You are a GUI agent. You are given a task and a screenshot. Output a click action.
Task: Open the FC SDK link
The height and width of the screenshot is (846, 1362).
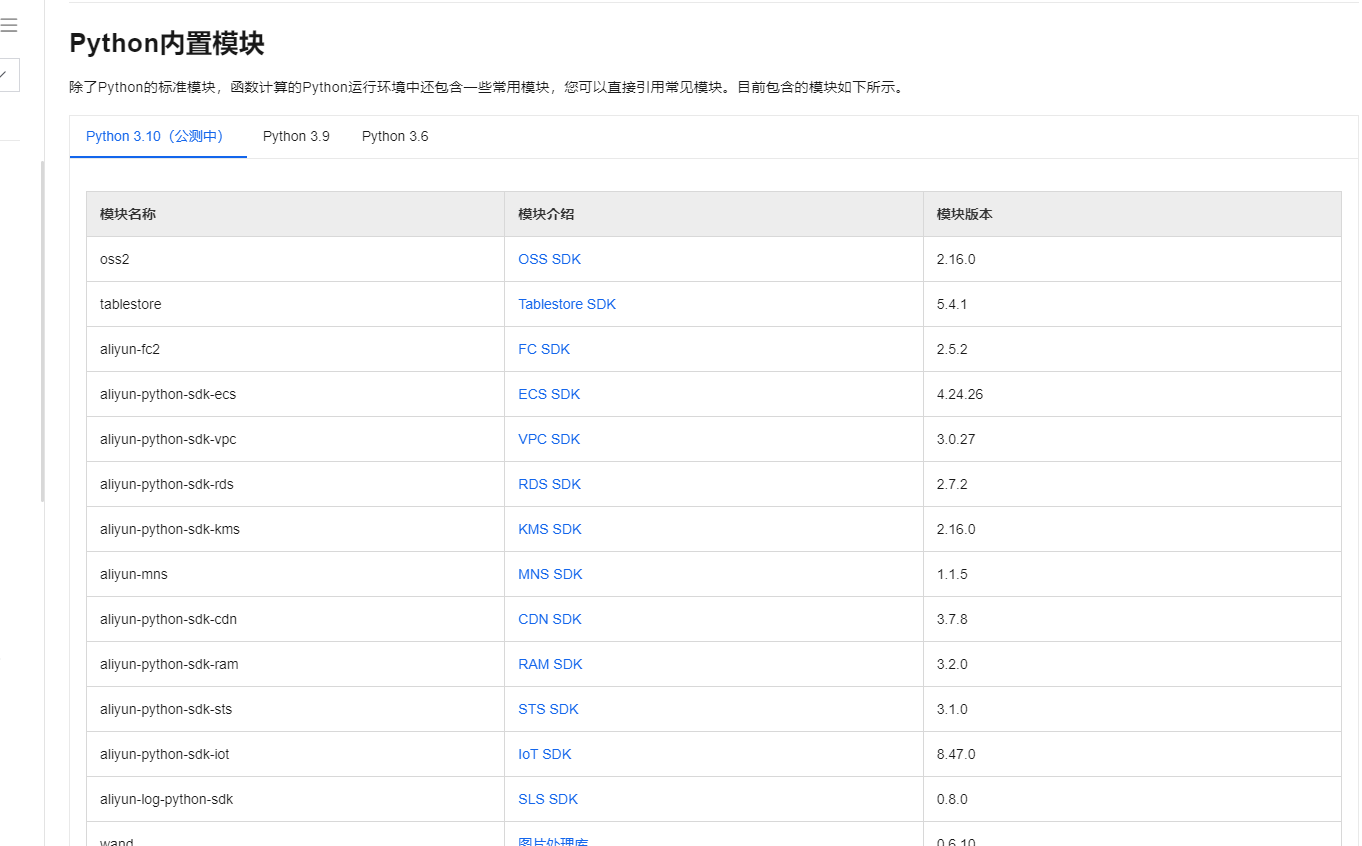[x=544, y=349]
